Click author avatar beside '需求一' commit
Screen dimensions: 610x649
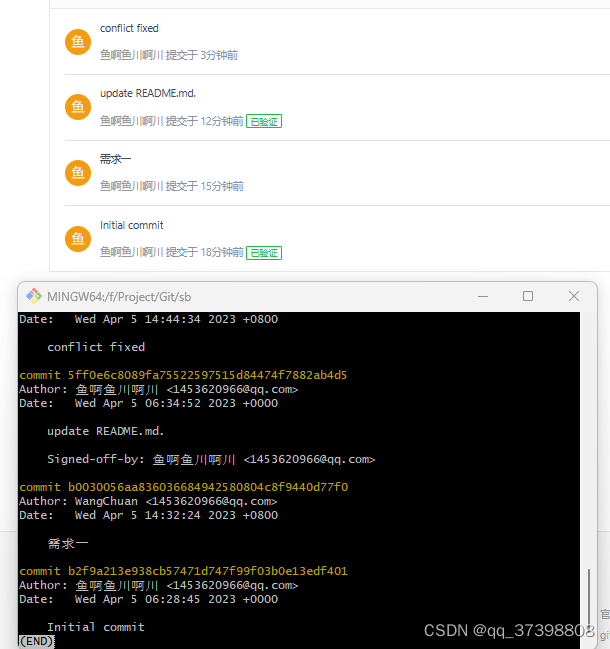pos(78,173)
